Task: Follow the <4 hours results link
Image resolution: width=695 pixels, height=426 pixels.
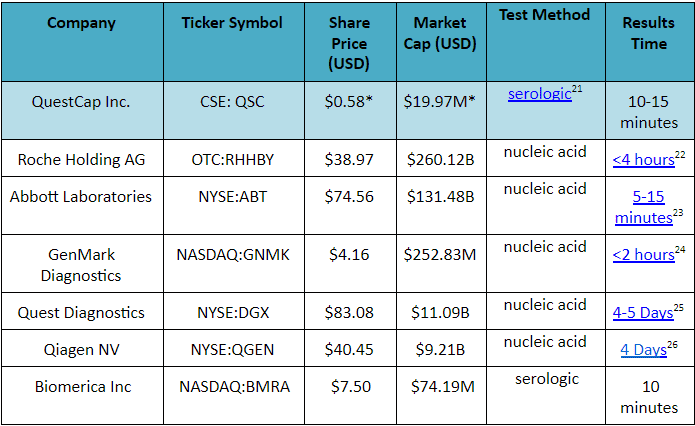Action: tap(644, 159)
